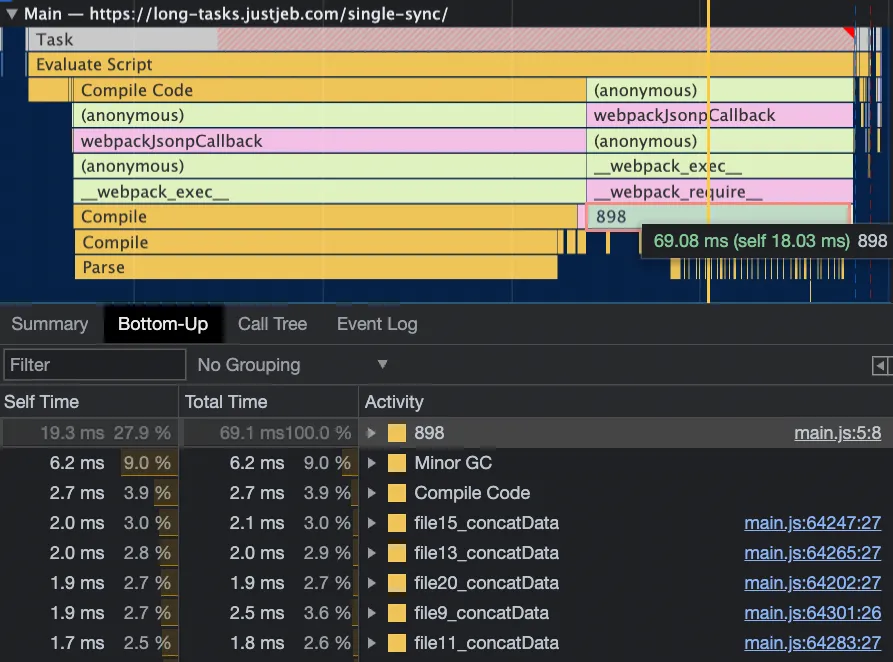Click the __webpack_require__ flame bar
893x662 pixels.
[720, 191]
